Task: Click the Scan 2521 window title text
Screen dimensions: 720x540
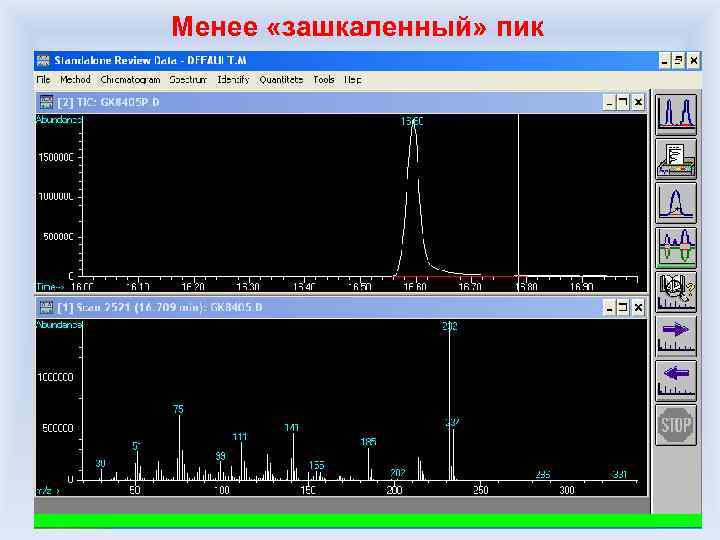Action: point(160,307)
